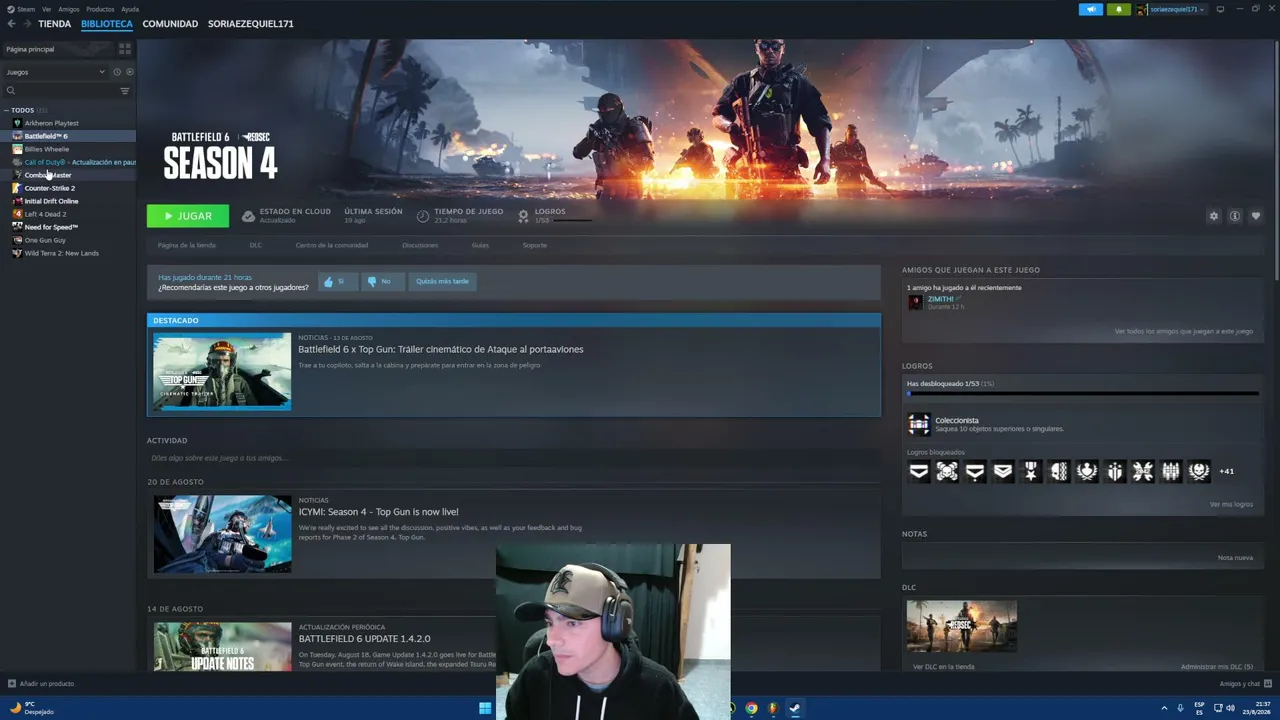This screenshot has width=1280, height=720.
Task: Open Battlefield 6 game settings gear
Action: 1214,216
